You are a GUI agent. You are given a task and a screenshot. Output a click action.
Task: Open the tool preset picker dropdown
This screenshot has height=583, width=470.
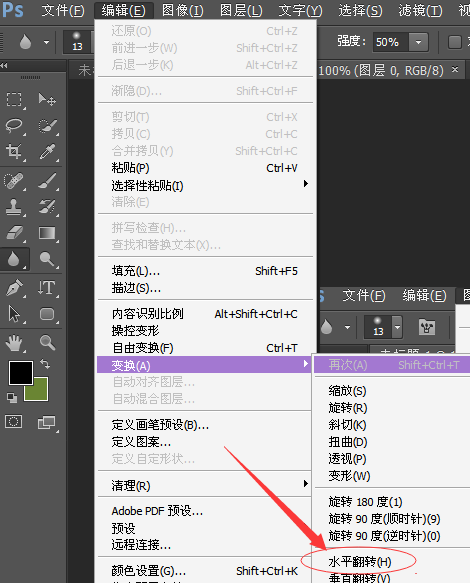point(46,42)
